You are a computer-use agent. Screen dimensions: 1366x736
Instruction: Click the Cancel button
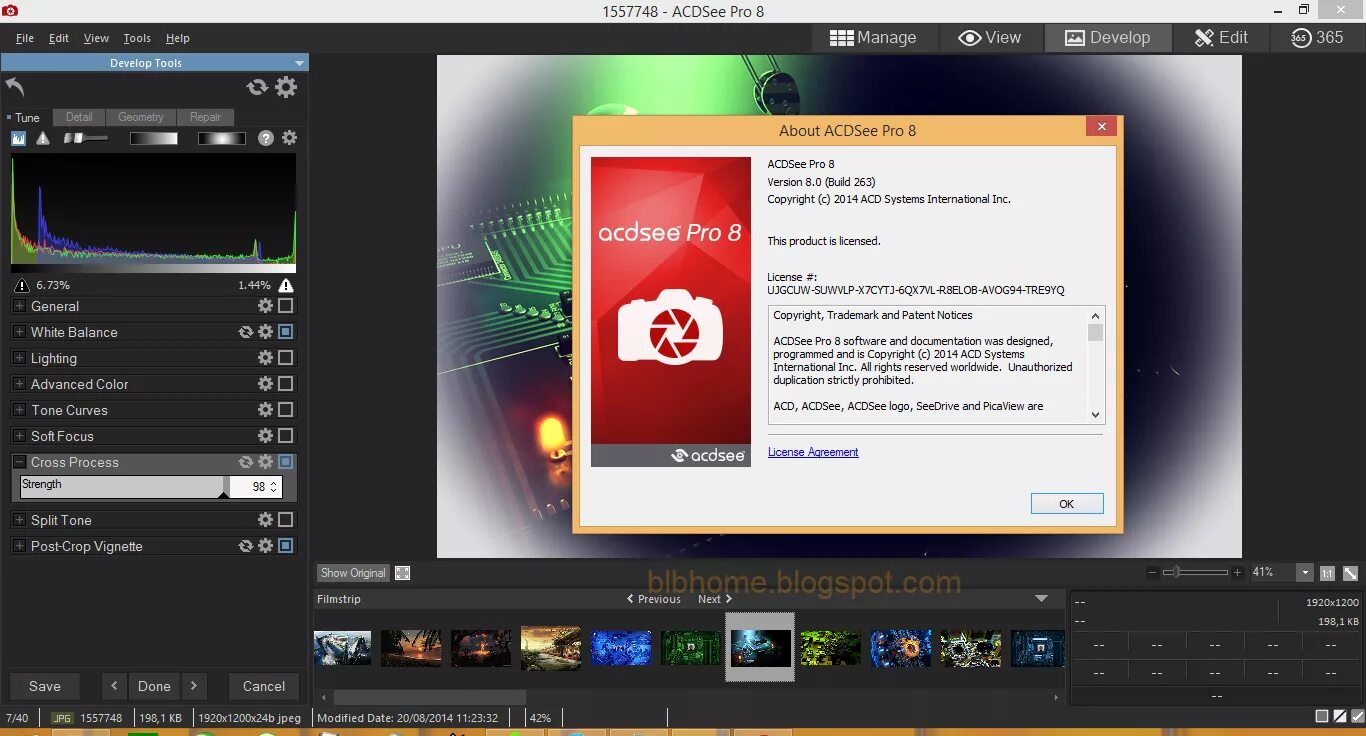point(264,686)
